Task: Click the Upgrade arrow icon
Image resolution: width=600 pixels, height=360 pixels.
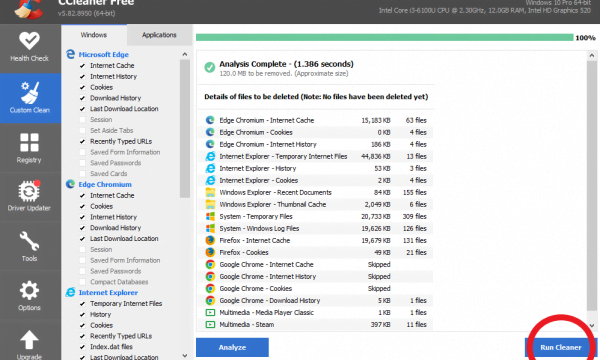Action: tap(29, 340)
